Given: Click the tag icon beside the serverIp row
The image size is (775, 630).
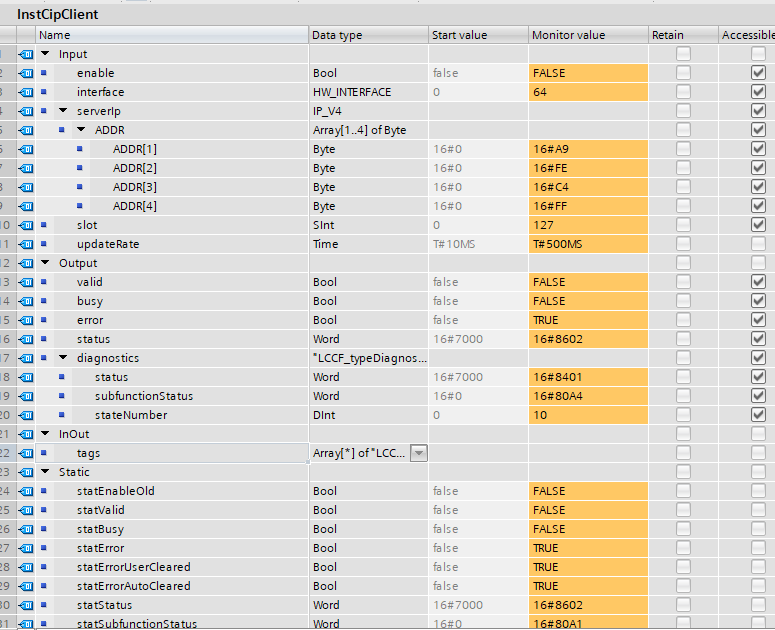Looking at the screenshot, I should pos(26,111).
